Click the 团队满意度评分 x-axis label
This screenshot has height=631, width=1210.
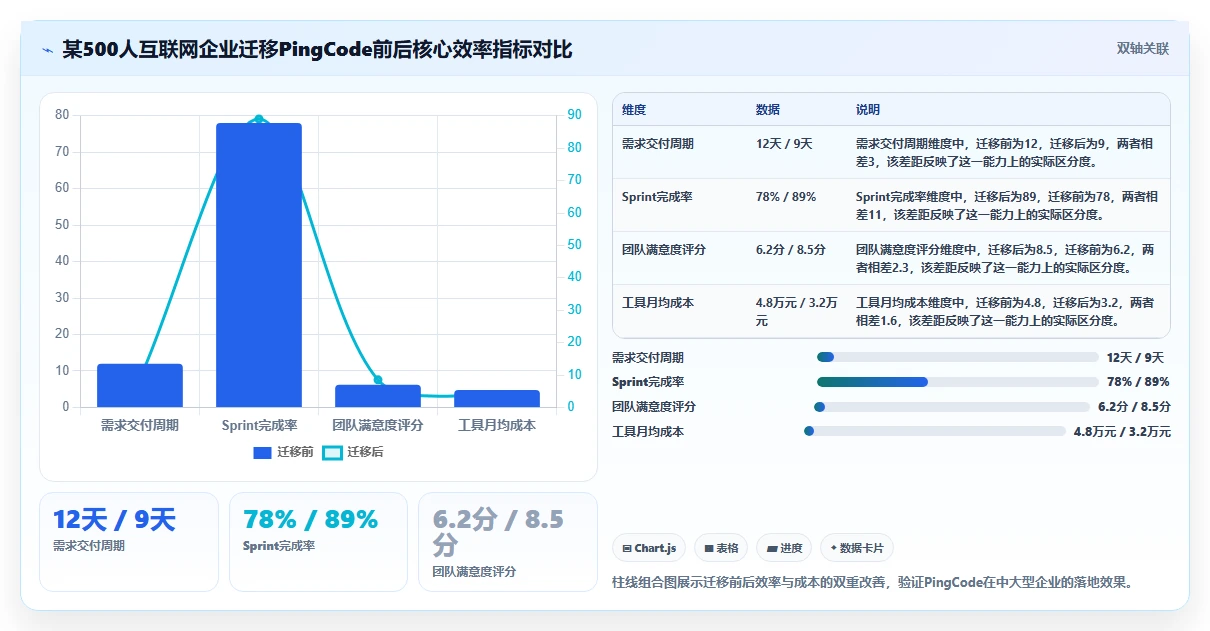click(x=378, y=425)
